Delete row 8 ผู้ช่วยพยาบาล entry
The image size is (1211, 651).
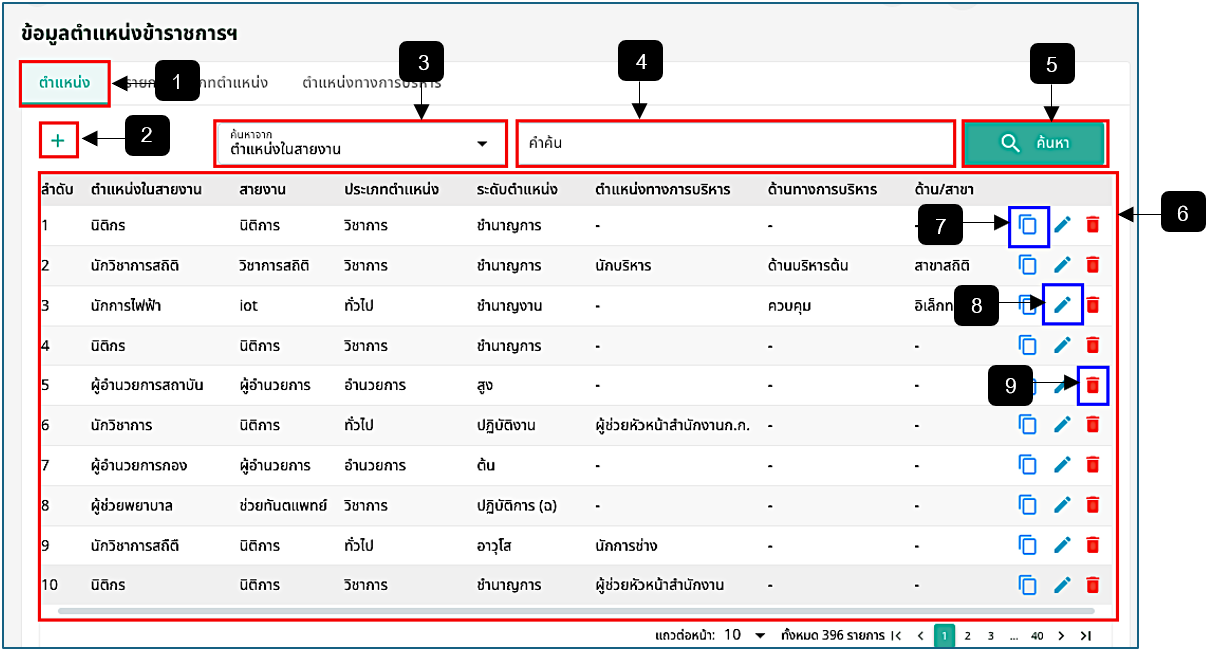[x=1092, y=505]
